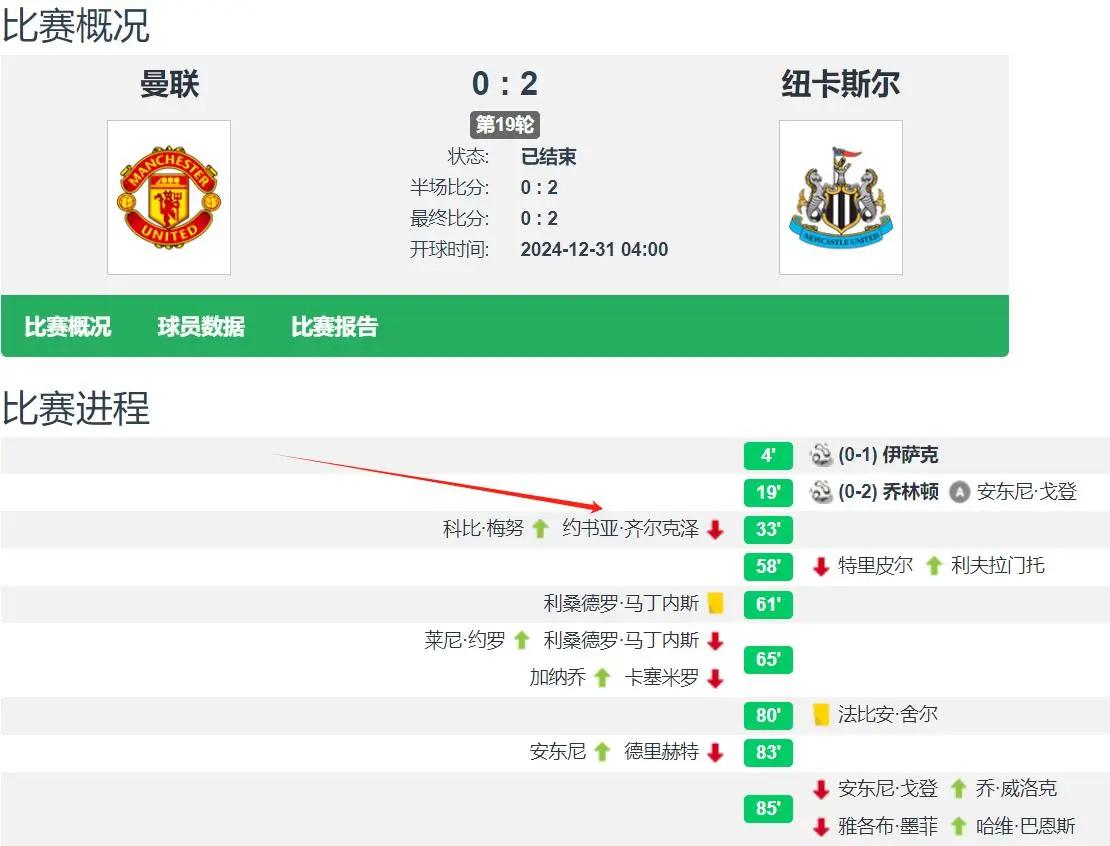Select the 85' minute marker

point(768,808)
